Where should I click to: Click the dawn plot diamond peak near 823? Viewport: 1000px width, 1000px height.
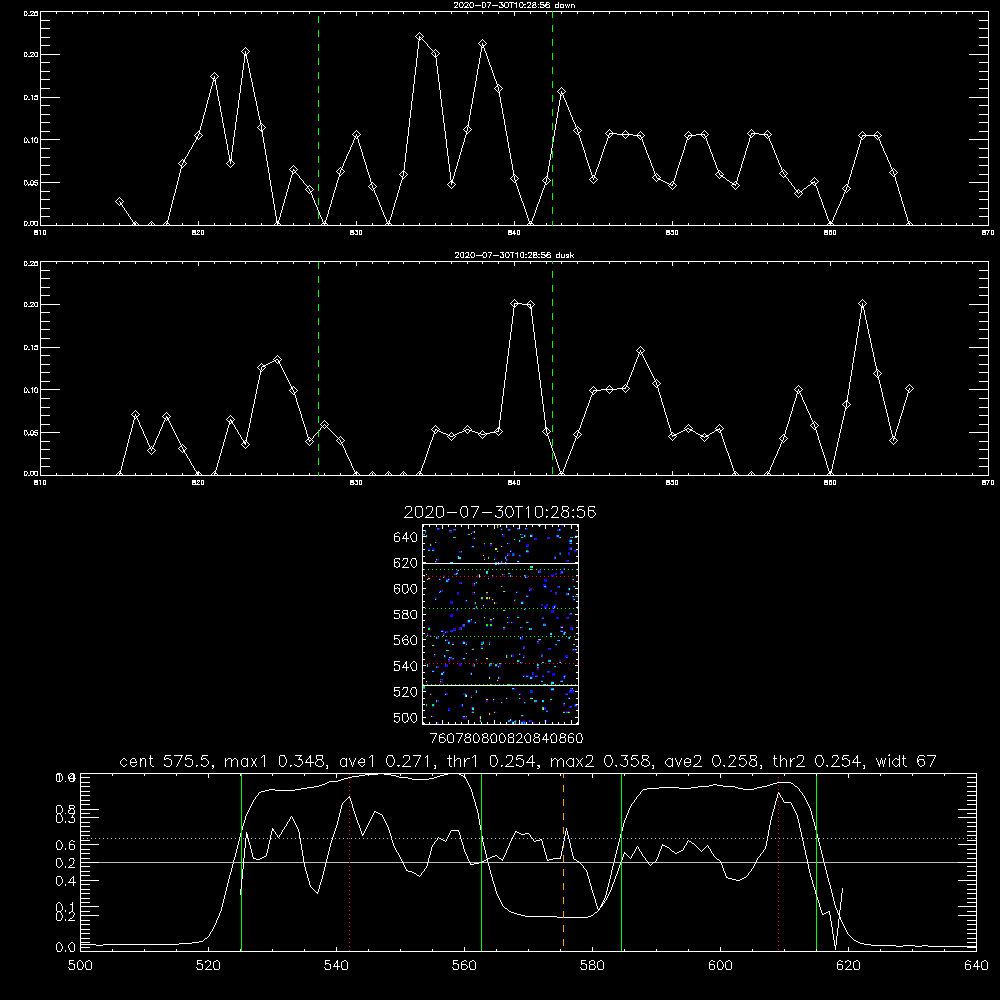tap(246, 52)
